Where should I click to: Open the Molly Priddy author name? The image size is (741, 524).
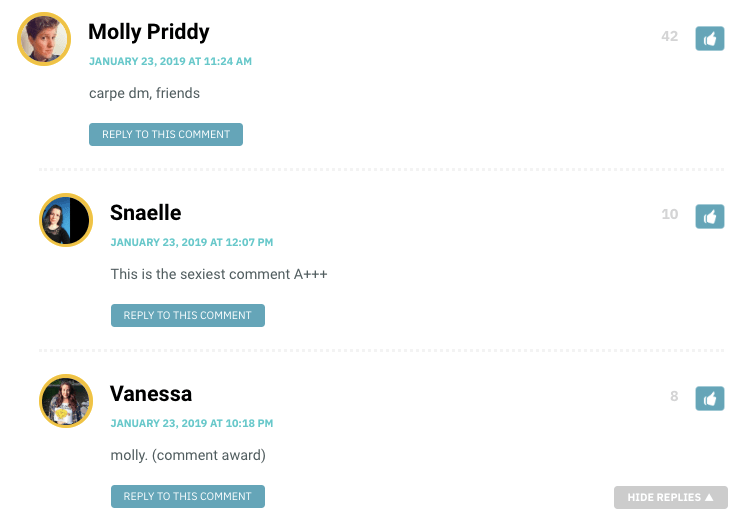[x=149, y=32]
